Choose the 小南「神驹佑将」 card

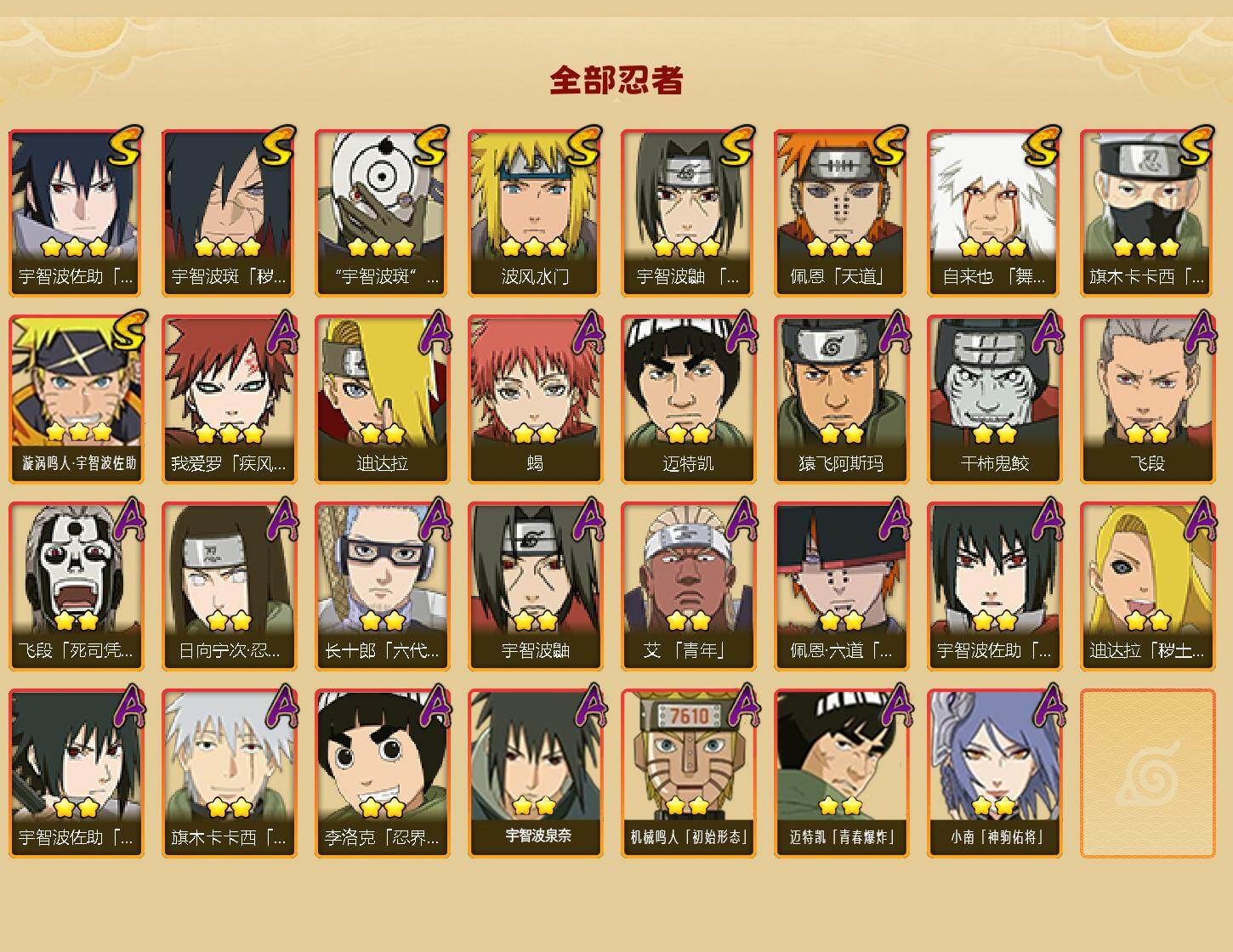[995, 773]
